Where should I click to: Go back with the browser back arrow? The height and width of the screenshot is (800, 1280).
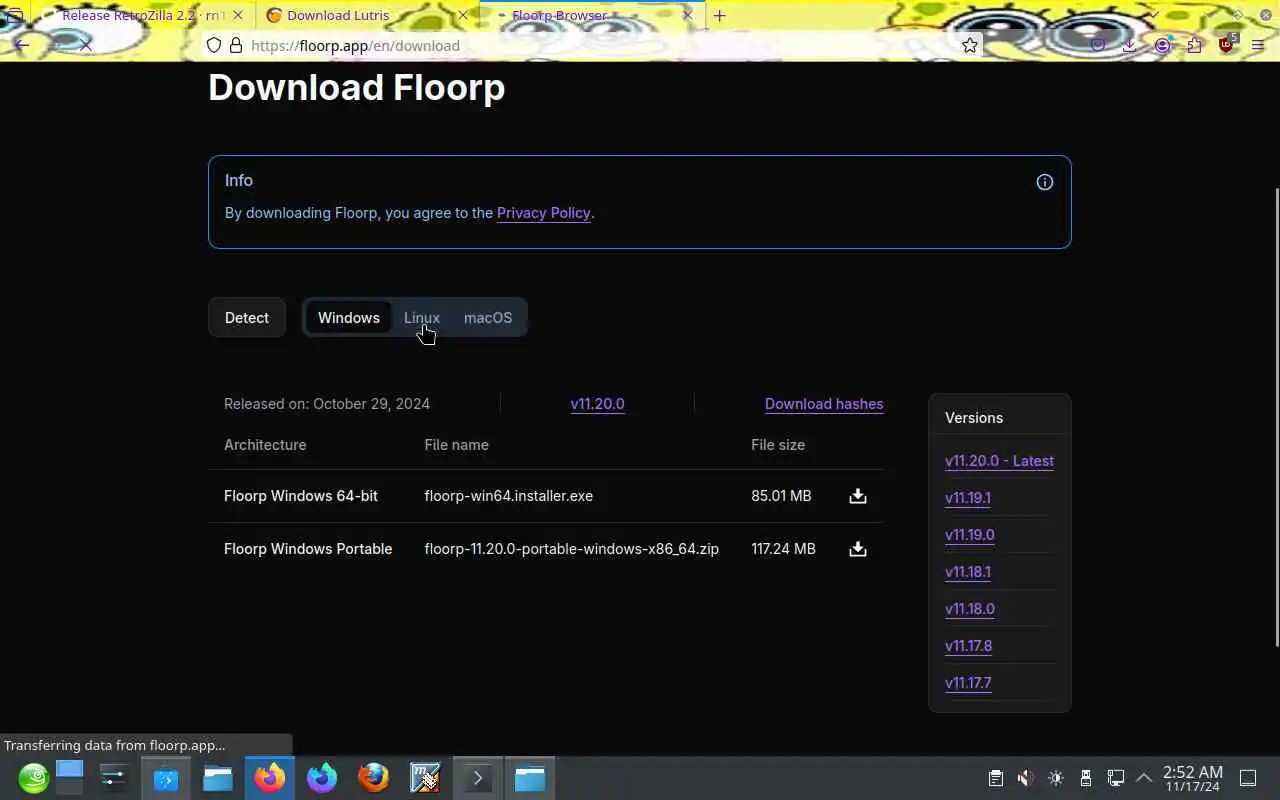tap(22, 45)
